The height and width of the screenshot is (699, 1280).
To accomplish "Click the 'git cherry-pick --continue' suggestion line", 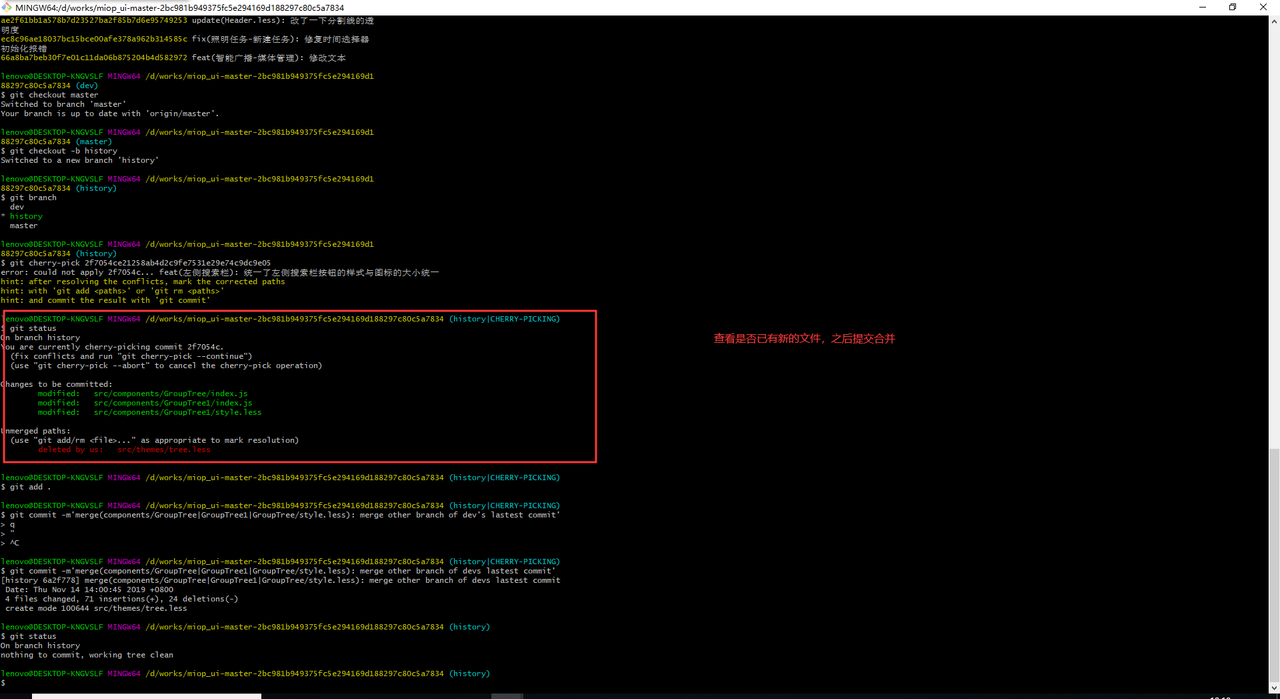I will click(131, 356).
